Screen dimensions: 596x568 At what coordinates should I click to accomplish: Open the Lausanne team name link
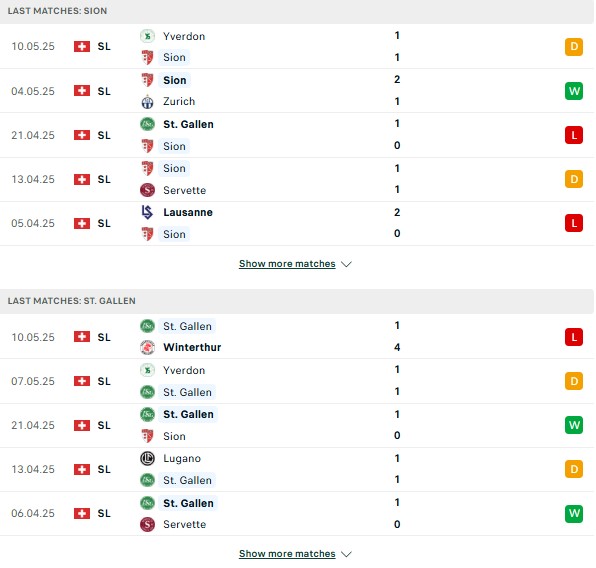[188, 212]
